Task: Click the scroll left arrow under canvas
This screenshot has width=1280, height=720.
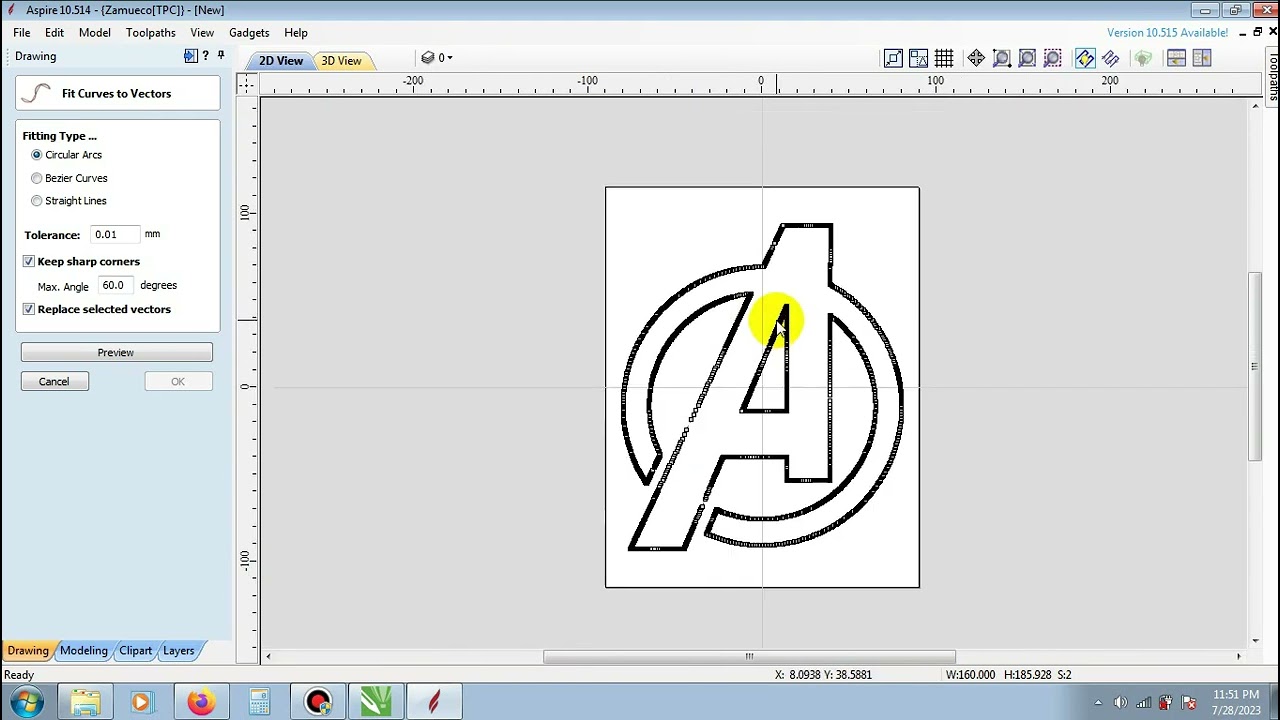Action: coord(268,657)
